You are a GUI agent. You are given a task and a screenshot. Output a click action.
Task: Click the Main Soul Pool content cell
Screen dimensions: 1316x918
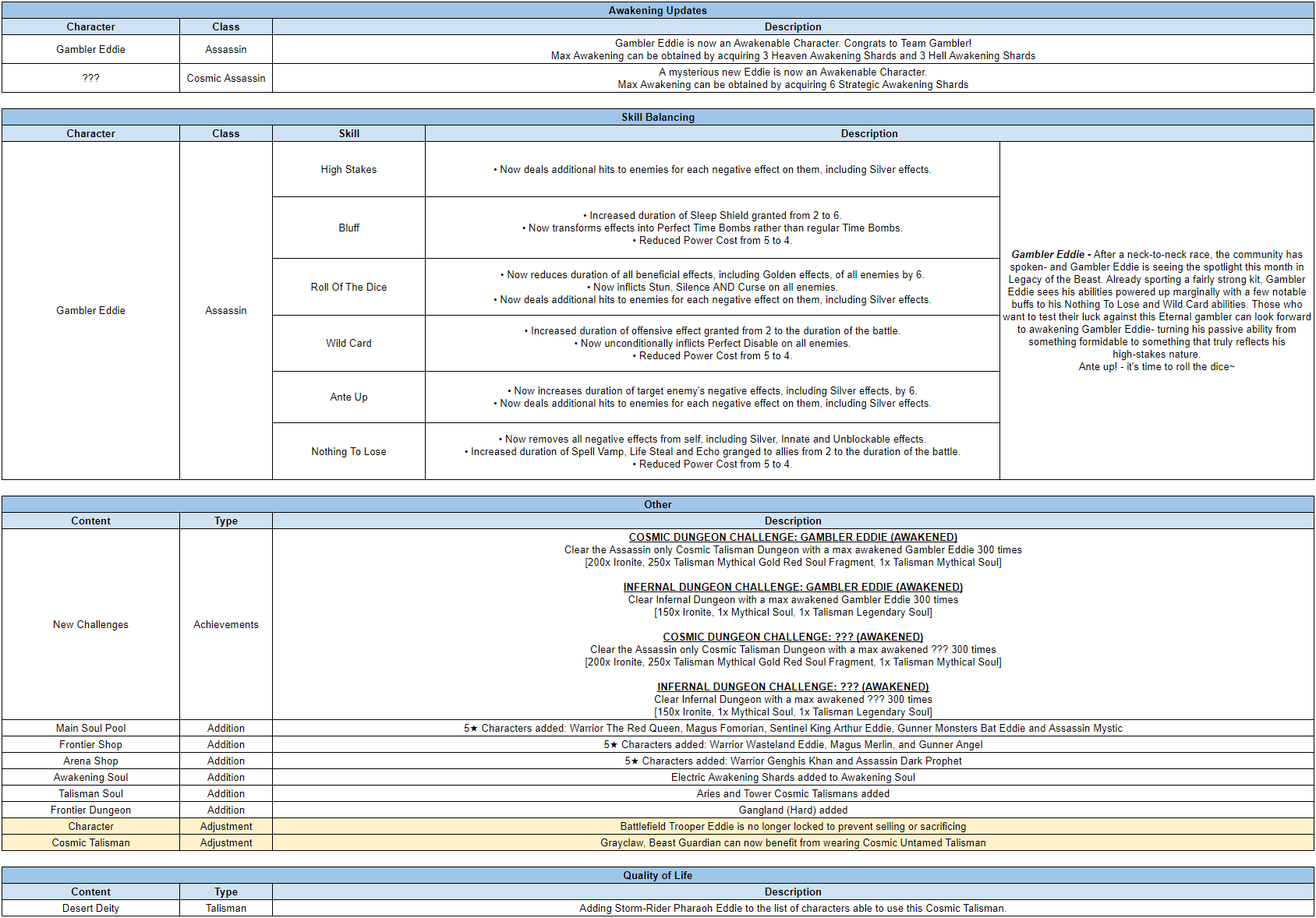pos(90,728)
